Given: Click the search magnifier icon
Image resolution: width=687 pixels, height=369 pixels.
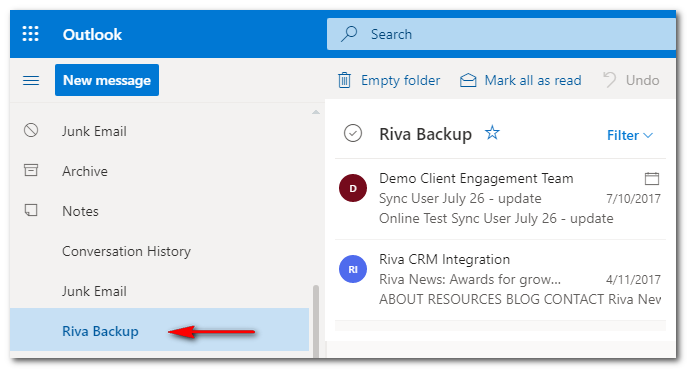Looking at the screenshot, I should [349, 34].
